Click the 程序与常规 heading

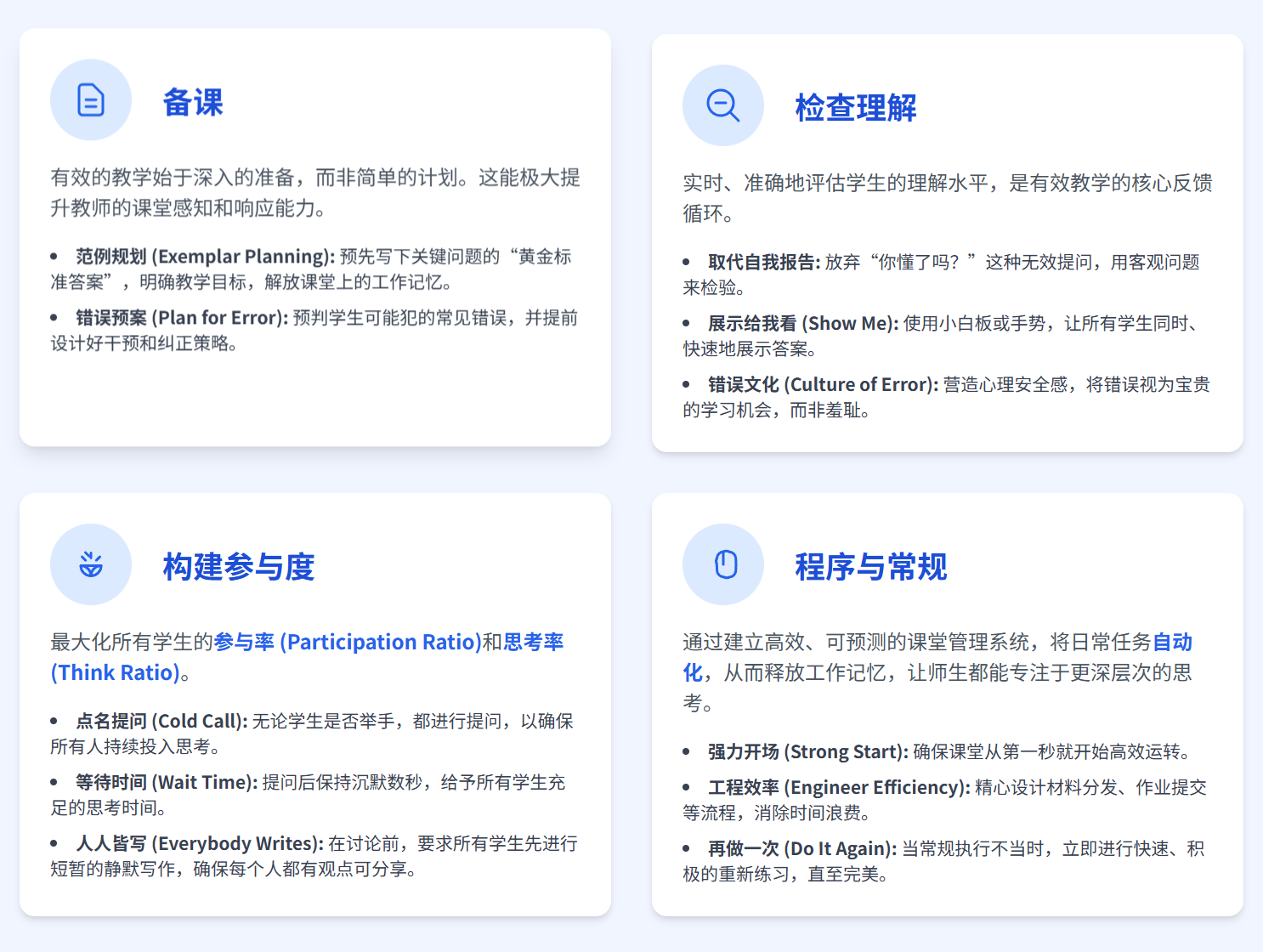click(870, 567)
